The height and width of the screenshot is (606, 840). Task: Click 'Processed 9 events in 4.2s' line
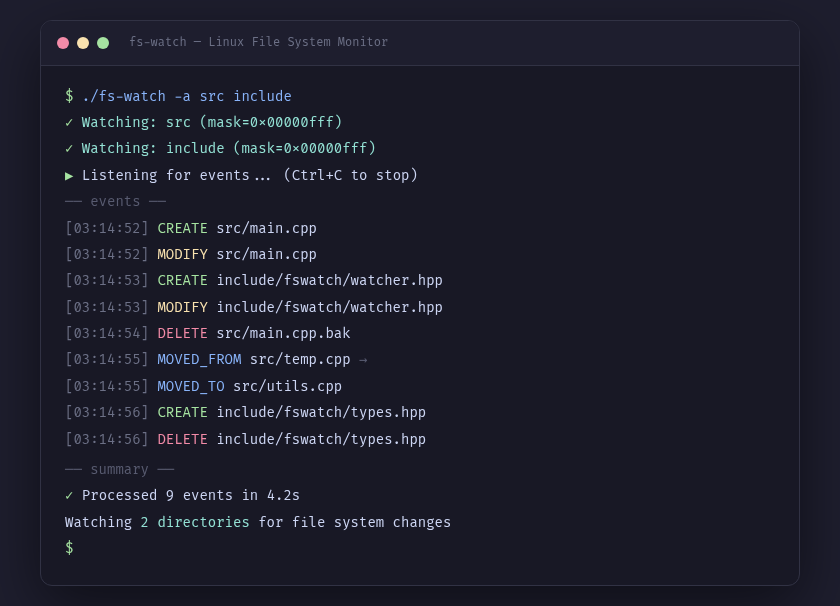(182, 496)
